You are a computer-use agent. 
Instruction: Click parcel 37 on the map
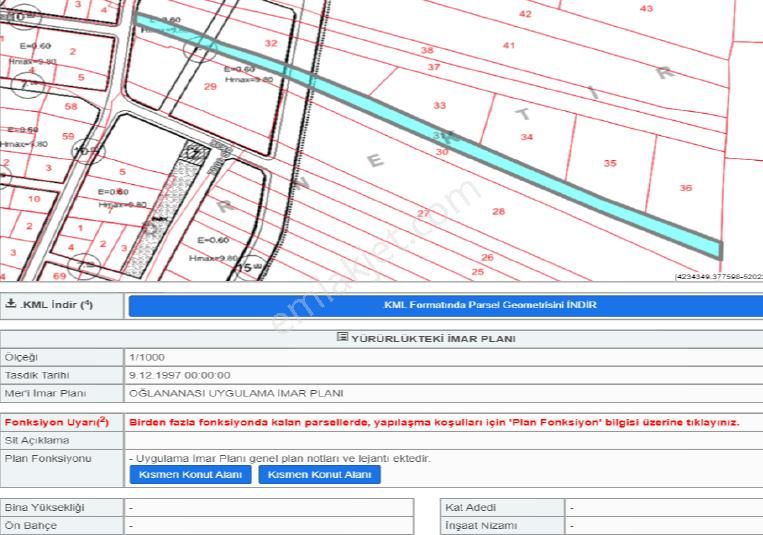point(434,67)
